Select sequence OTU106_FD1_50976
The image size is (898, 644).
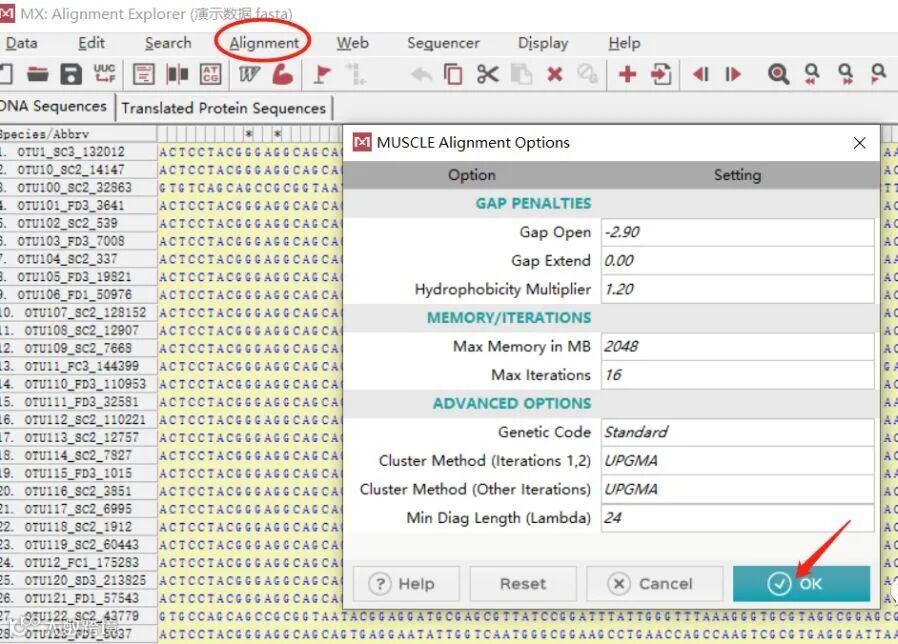pyautogui.click(x=74, y=294)
